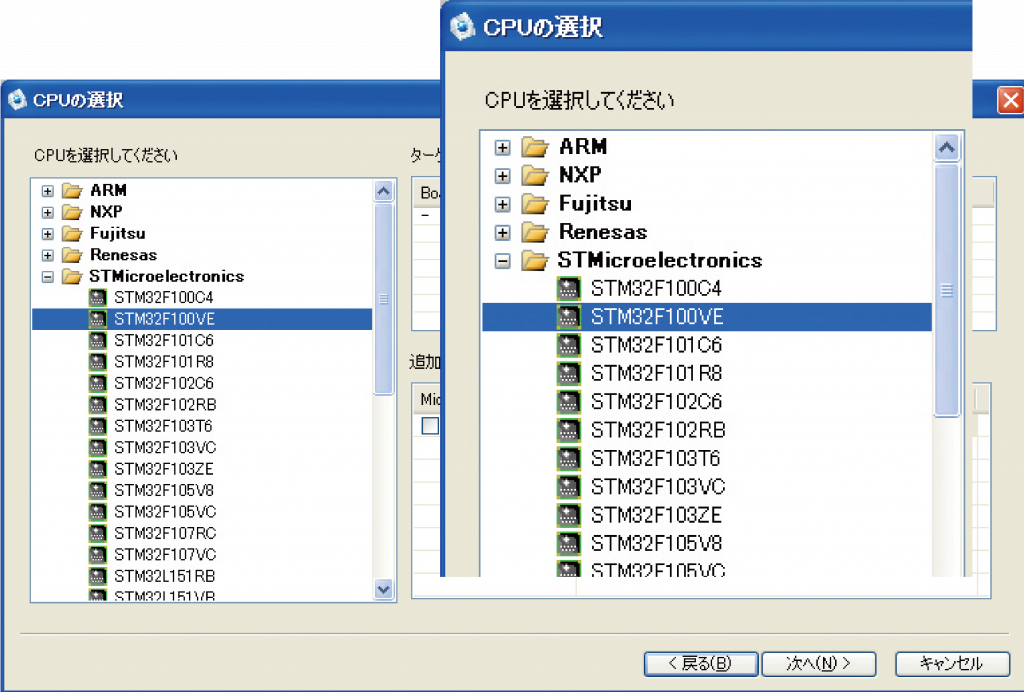Select STM32F107RC text in the small left list
1024x692 pixels.
coord(165,533)
